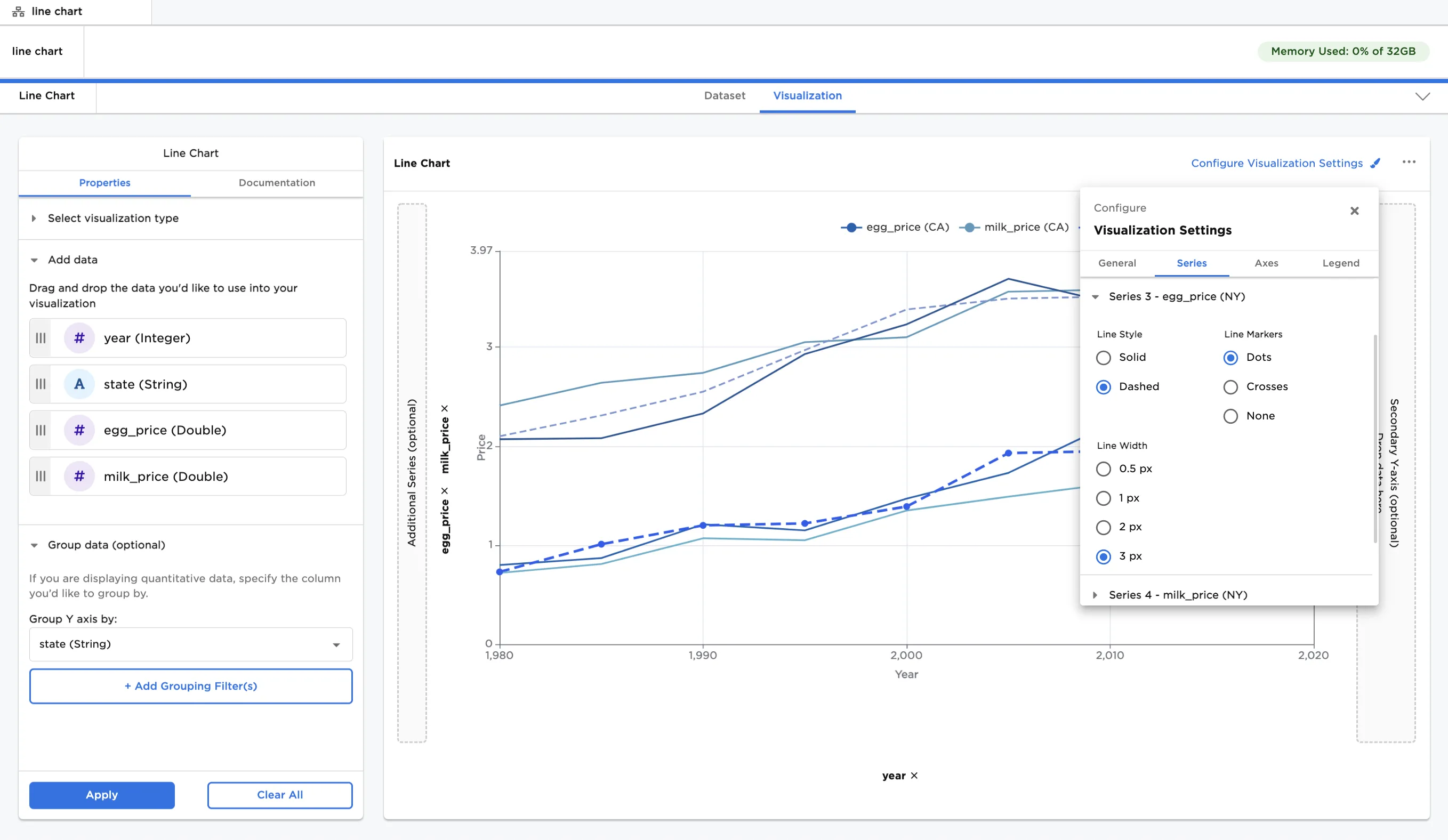Click the milk_price field drag handle

[40, 476]
